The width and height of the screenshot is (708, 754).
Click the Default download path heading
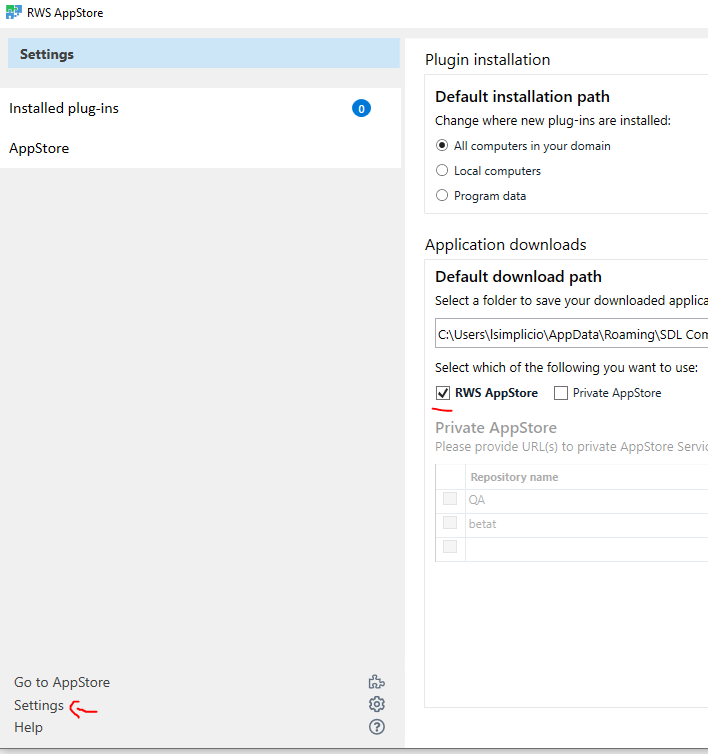(x=518, y=277)
